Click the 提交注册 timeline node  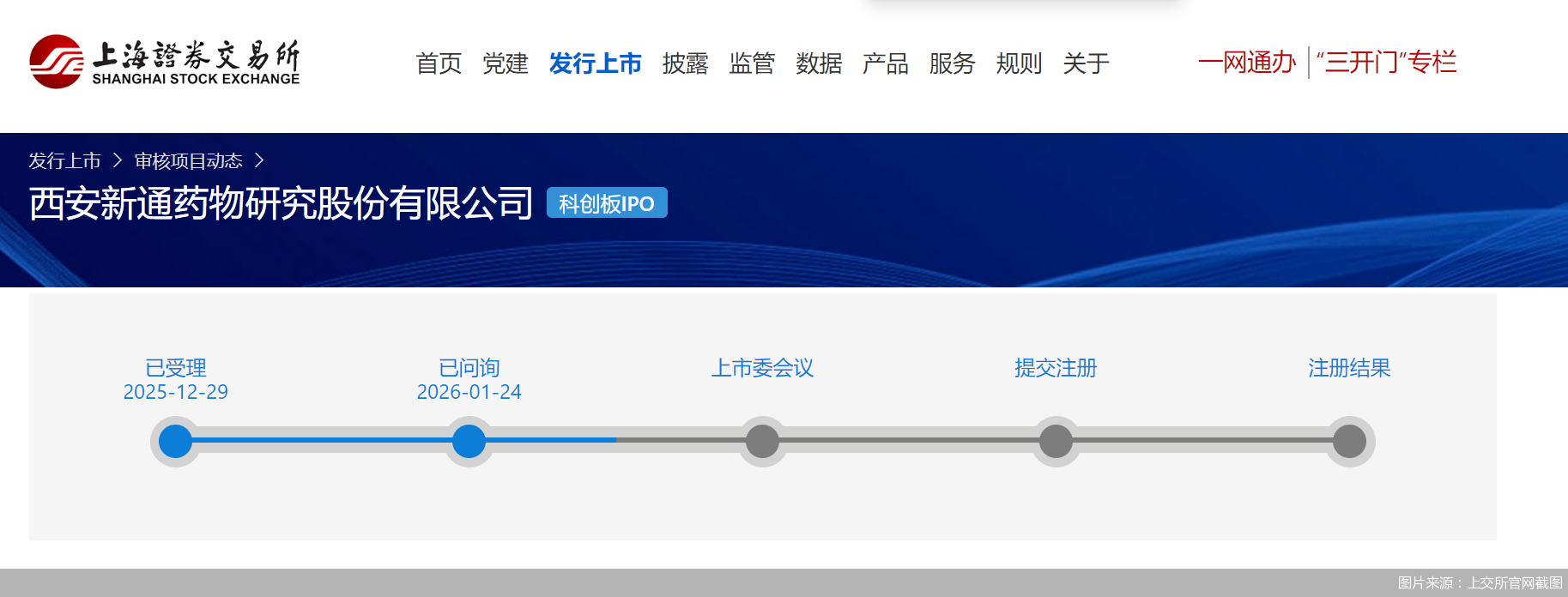1056,442
